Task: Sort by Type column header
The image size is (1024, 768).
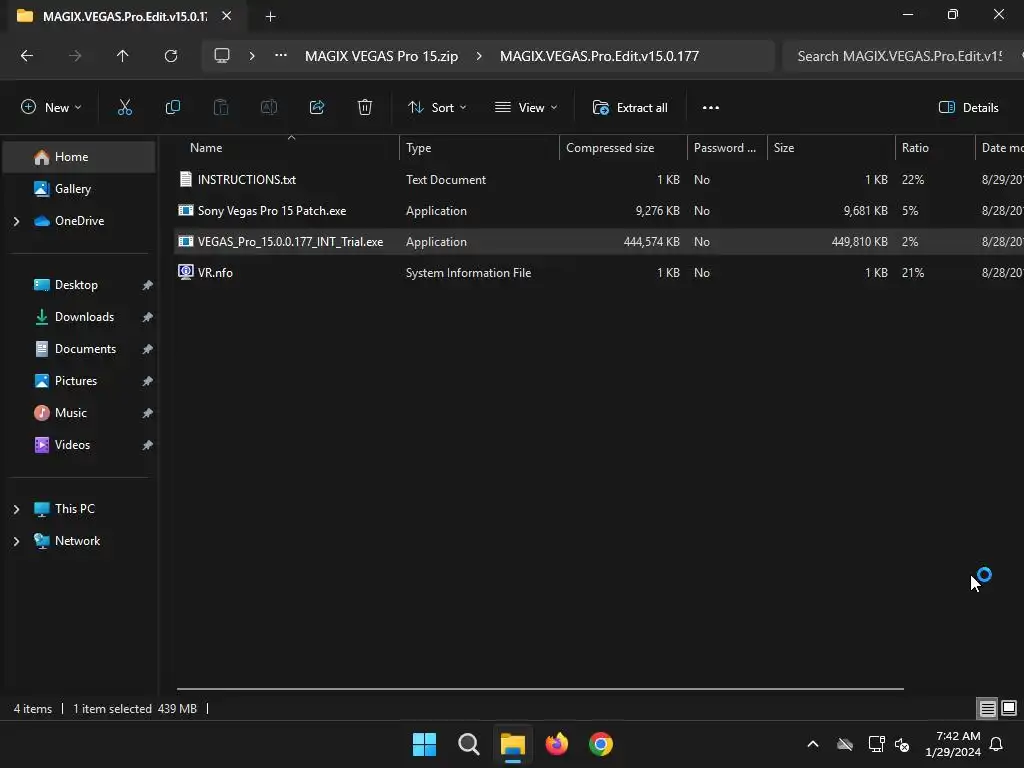Action: [479, 148]
